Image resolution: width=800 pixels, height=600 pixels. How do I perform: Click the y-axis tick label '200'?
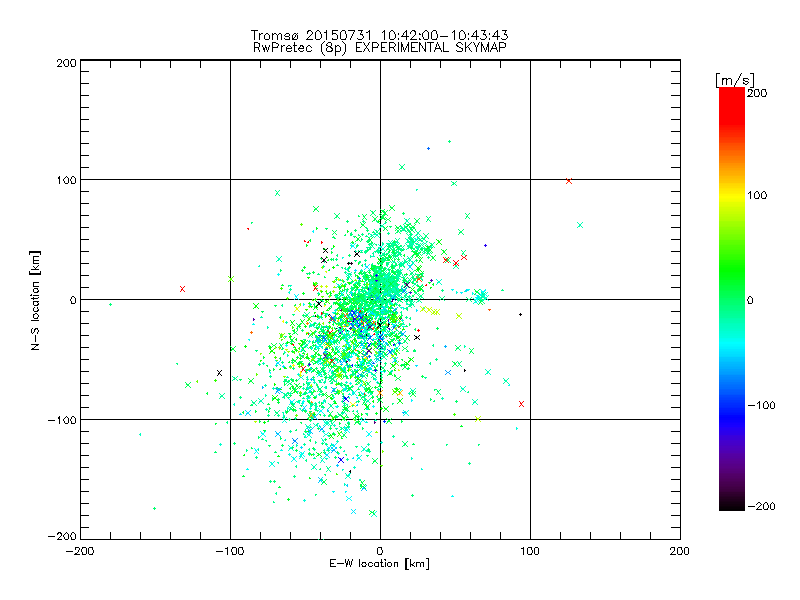pos(66,63)
